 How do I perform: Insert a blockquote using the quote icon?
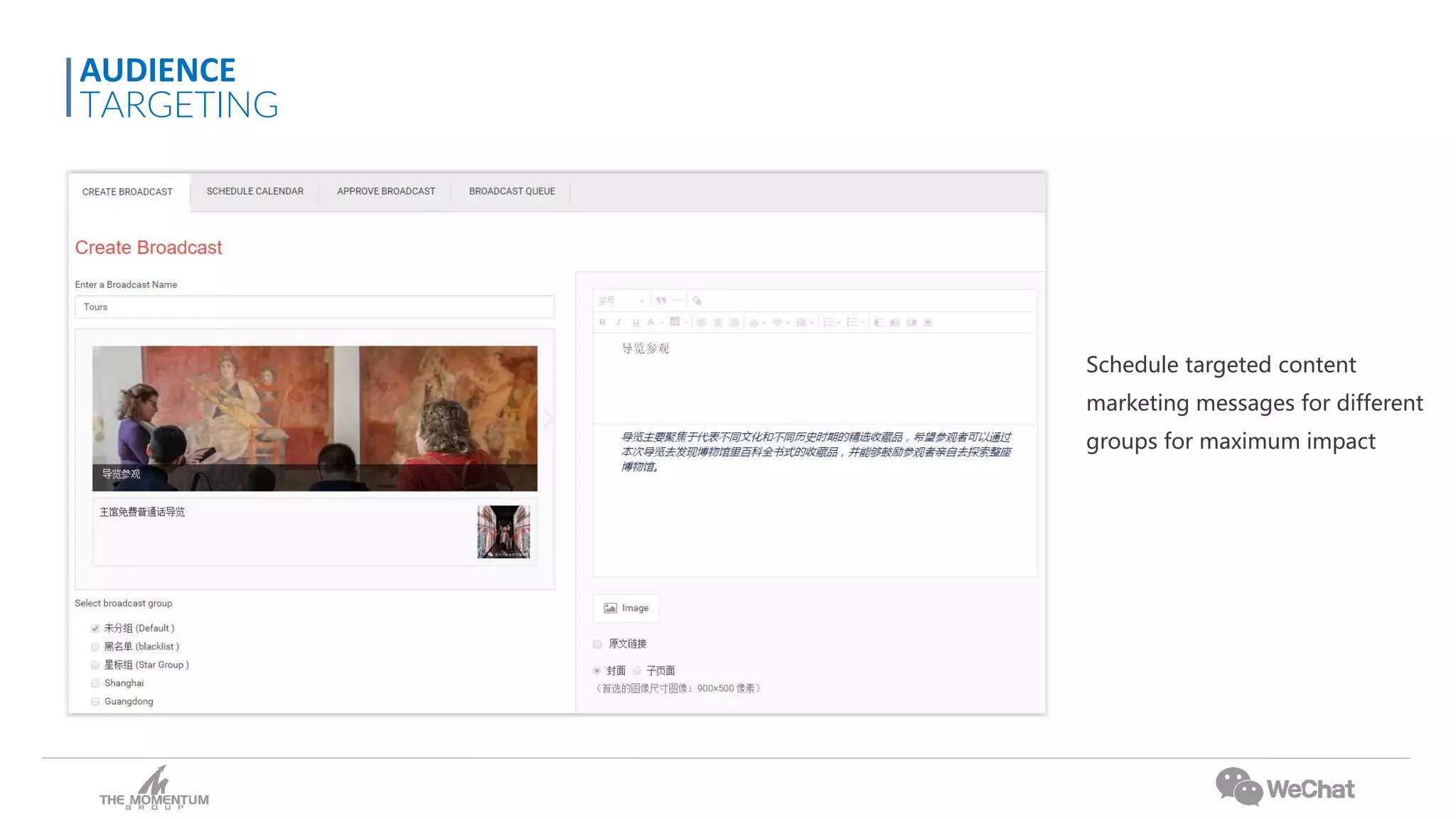point(661,301)
